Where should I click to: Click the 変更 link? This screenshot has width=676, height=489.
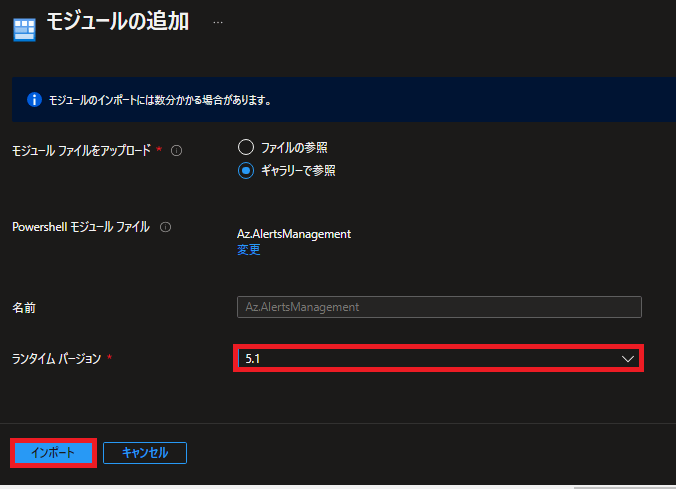(249, 250)
